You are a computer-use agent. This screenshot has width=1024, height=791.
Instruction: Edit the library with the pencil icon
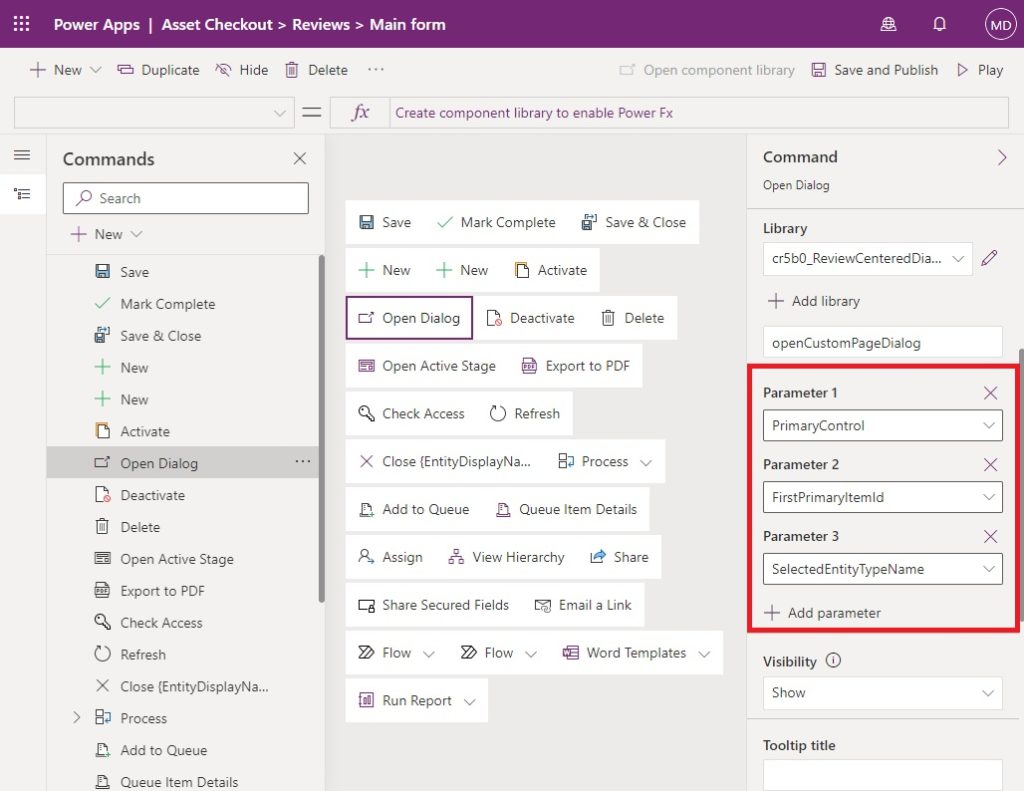click(x=989, y=258)
